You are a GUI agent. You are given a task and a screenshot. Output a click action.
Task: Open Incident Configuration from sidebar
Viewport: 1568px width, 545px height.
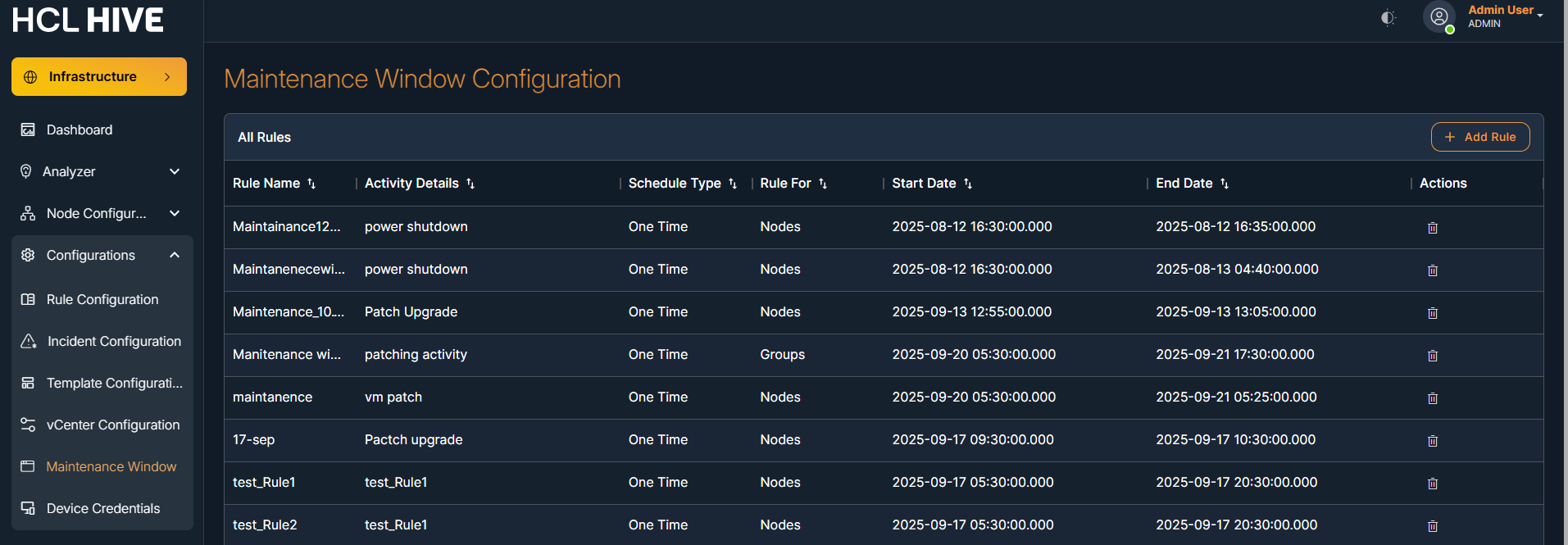point(114,341)
